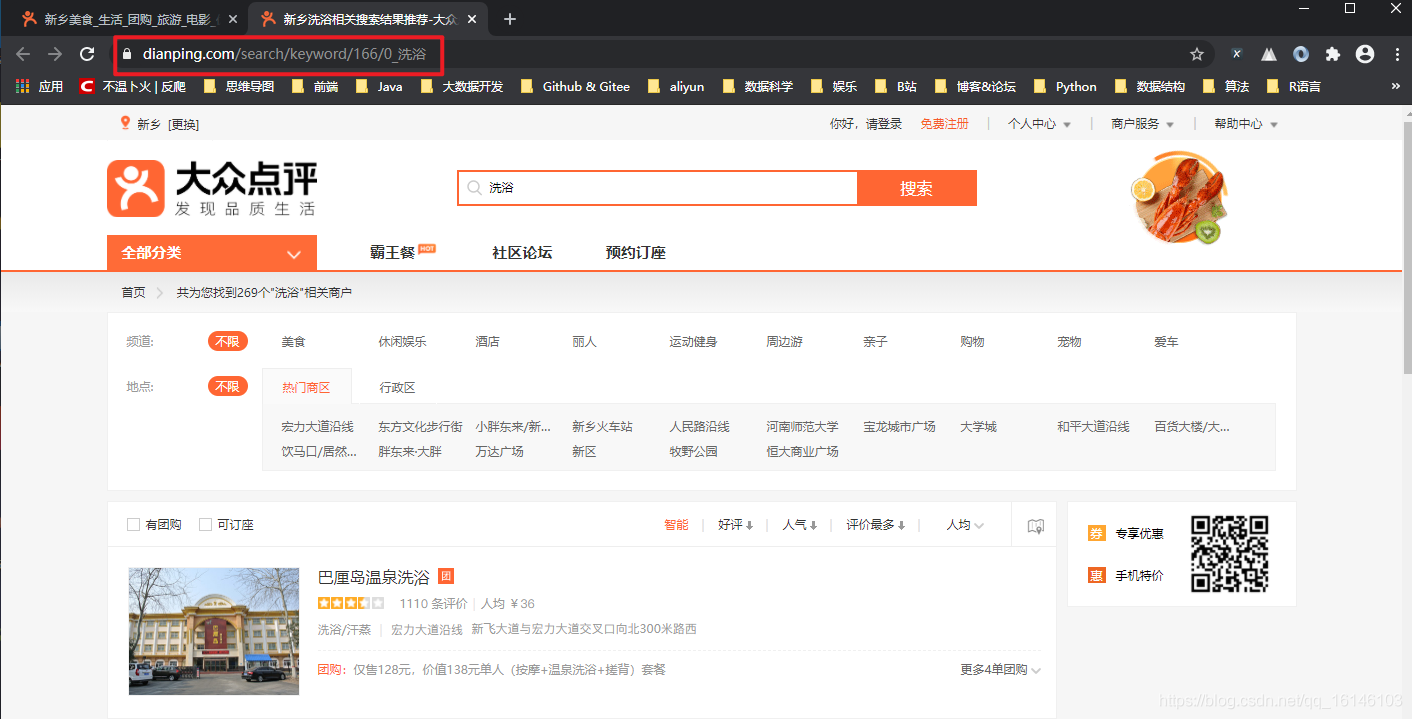The image size is (1412, 719).
Task: Click the 大众点评 logo
Action: 212,188
